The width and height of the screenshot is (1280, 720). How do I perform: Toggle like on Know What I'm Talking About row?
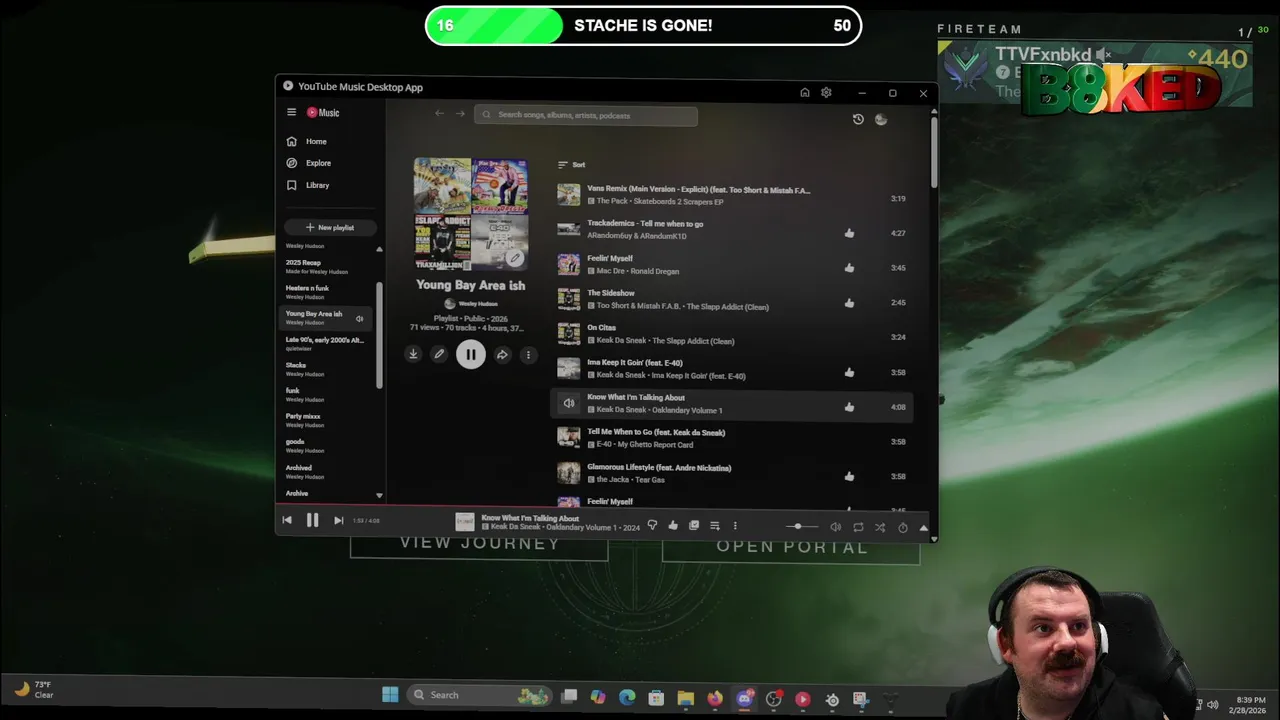click(x=849, y=407)
